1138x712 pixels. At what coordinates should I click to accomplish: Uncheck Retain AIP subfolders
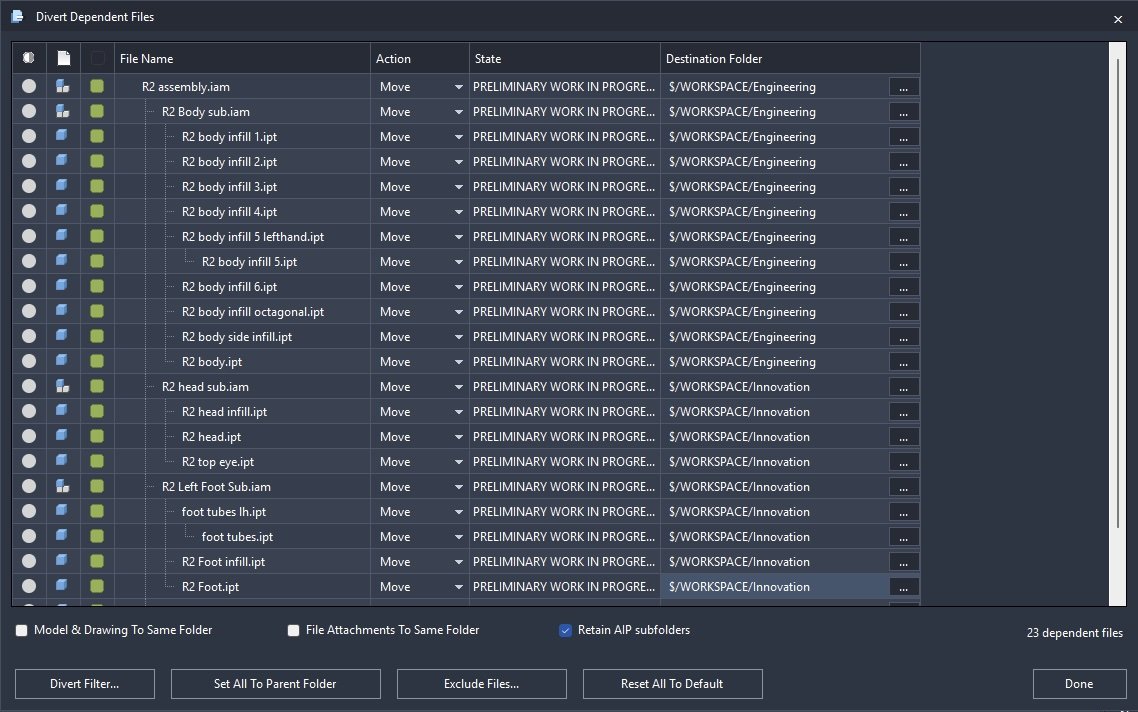[x=565, y=631]
